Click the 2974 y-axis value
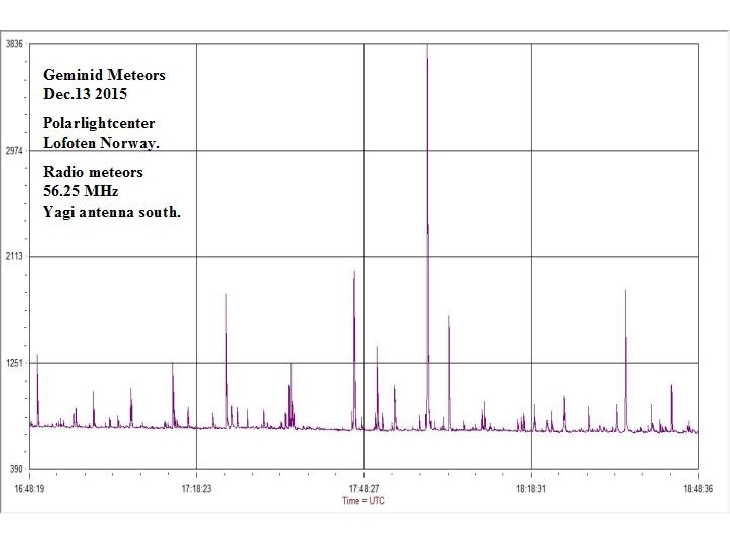The image size is (730, 548). pos(15,151)
